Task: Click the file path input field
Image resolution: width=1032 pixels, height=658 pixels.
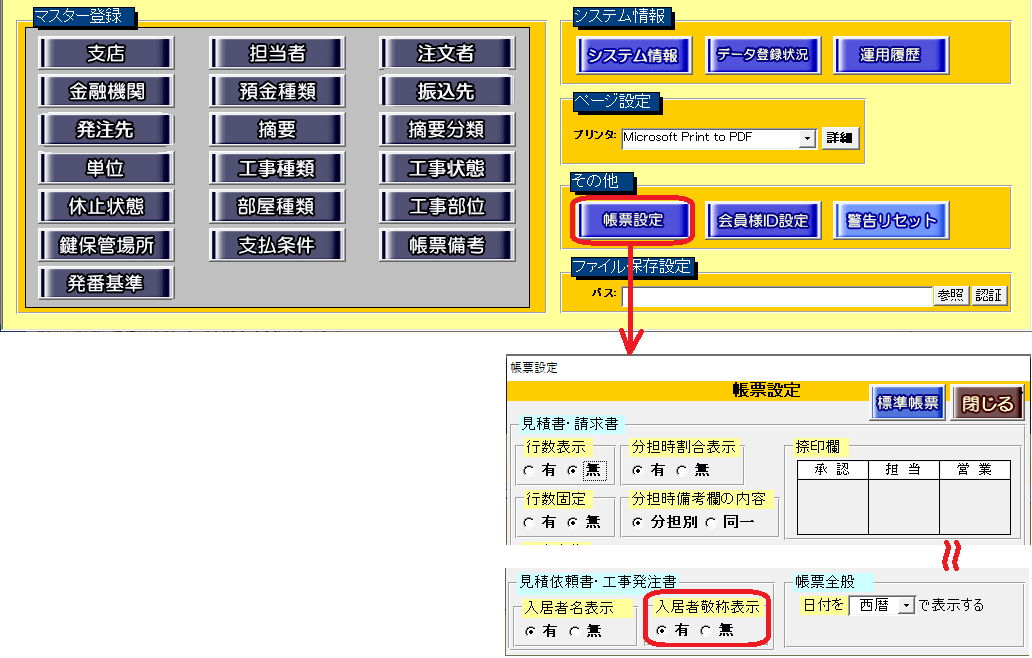Action: [776, 296]
